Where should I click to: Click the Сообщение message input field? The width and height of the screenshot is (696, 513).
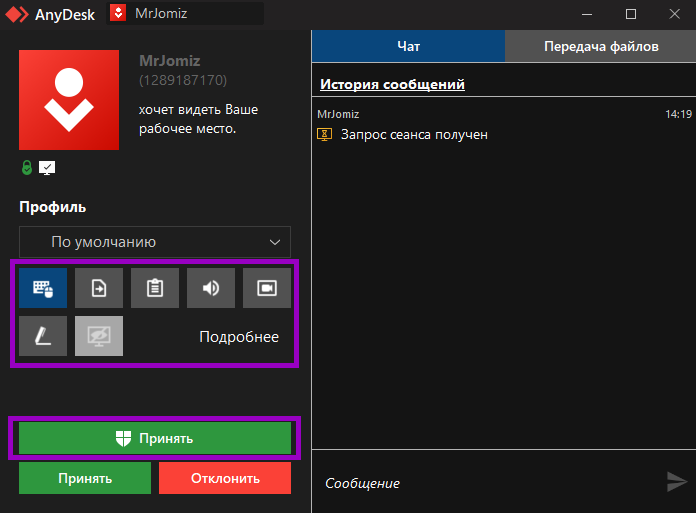tap(488, 483)
